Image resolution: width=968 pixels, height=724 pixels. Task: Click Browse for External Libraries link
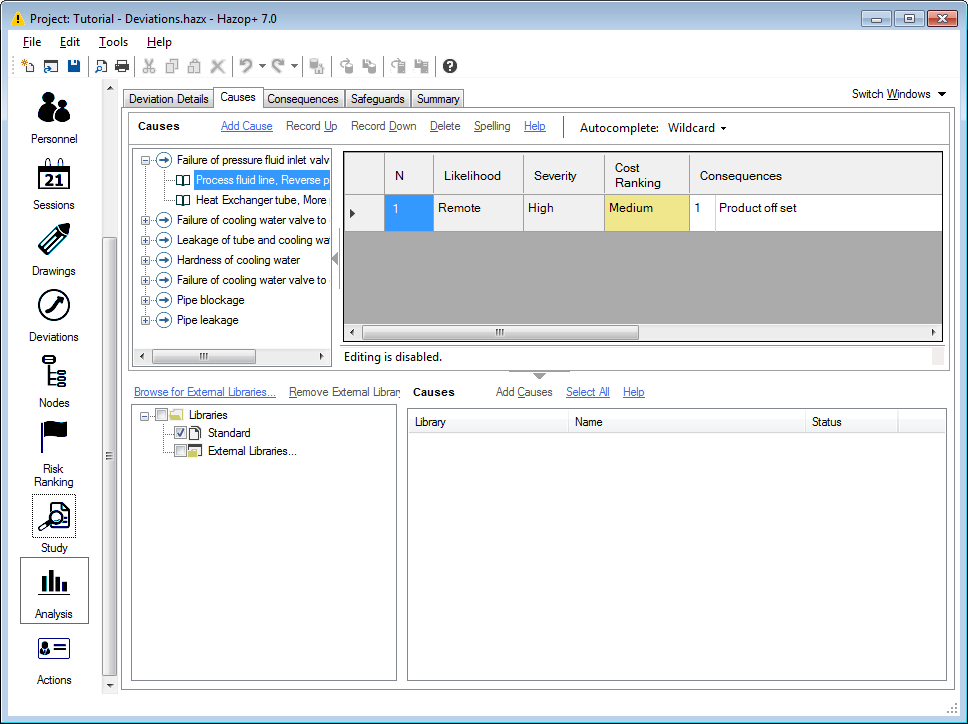tap(205, 392)
